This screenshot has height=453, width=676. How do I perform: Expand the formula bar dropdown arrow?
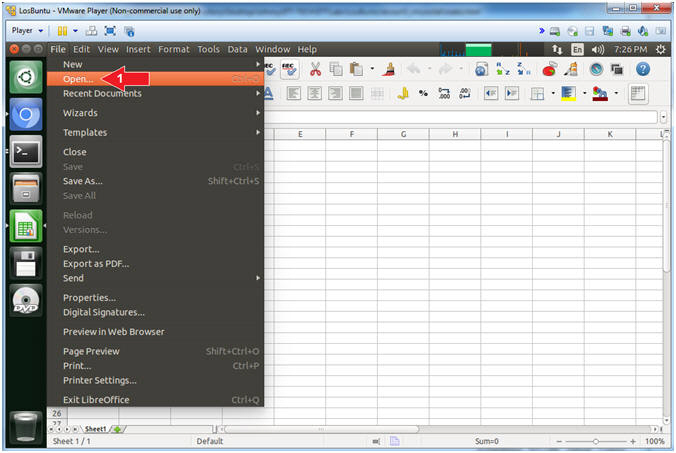(663, 117)
